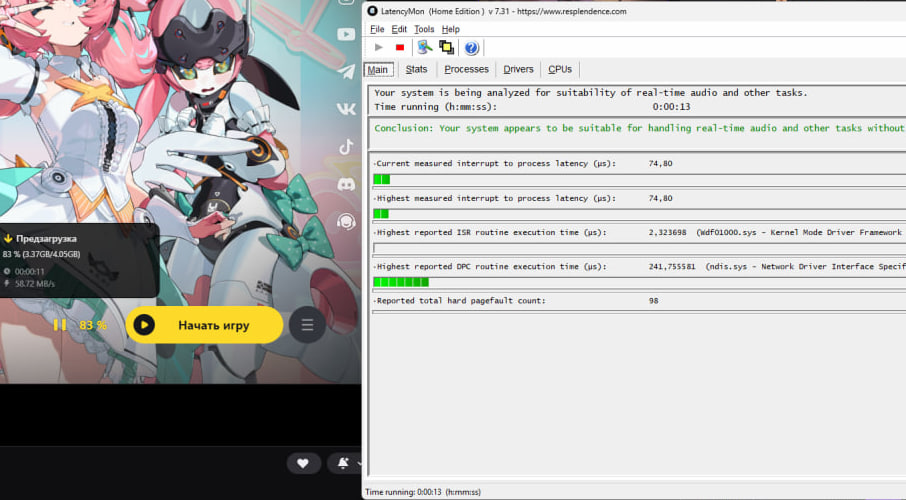Click the 00:00:11 remaining time in launcher
The width and height of the screenshot is (906, 500).
[x=29, y=271]
